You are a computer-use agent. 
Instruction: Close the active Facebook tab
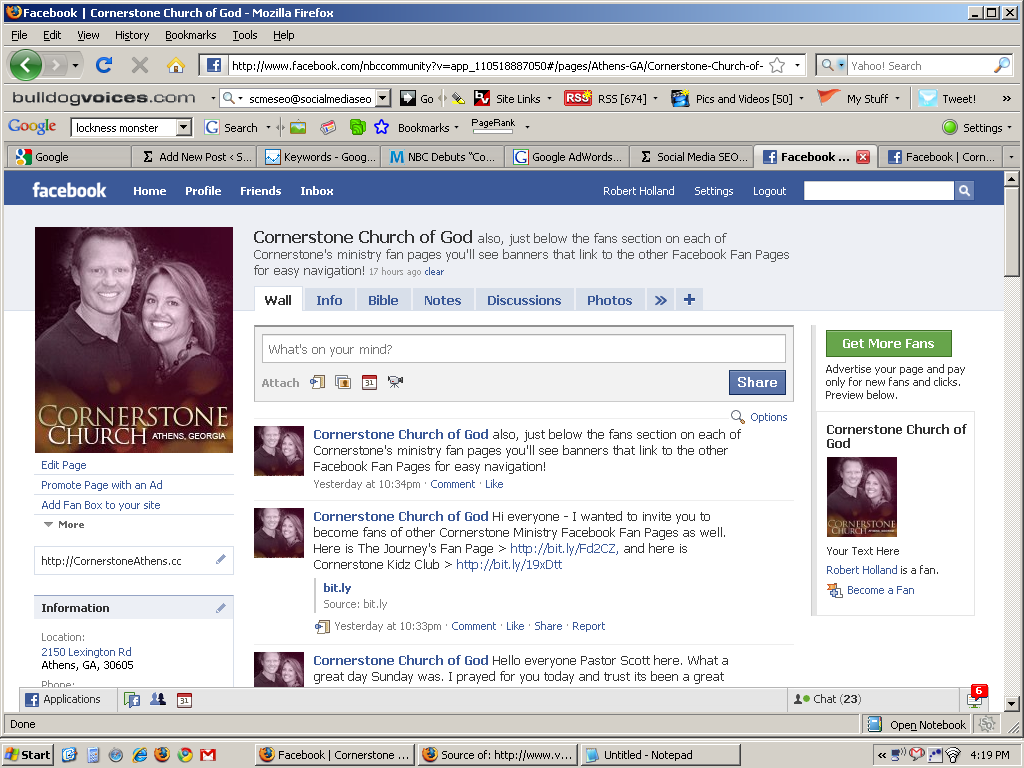click(x=863, y=157)
